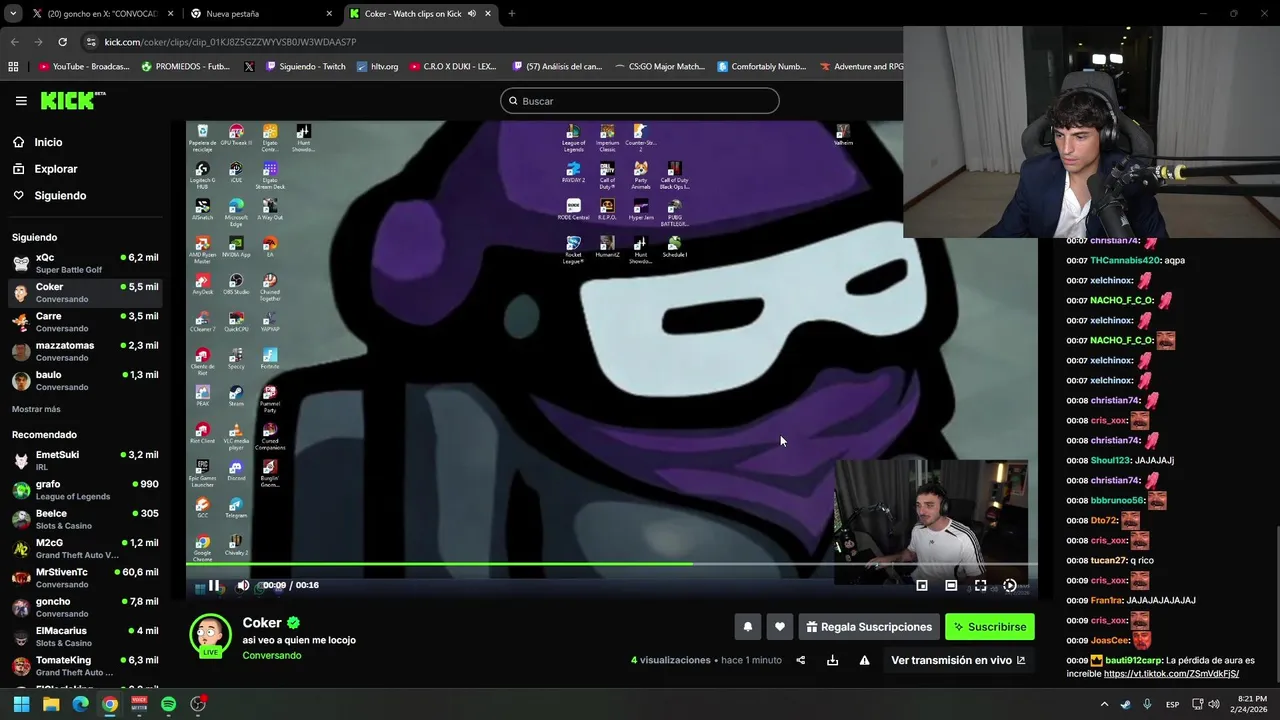The width and height of the screenshot is (1280, 720).
Task: Open the Conversando category link
Action: [272, 656]
